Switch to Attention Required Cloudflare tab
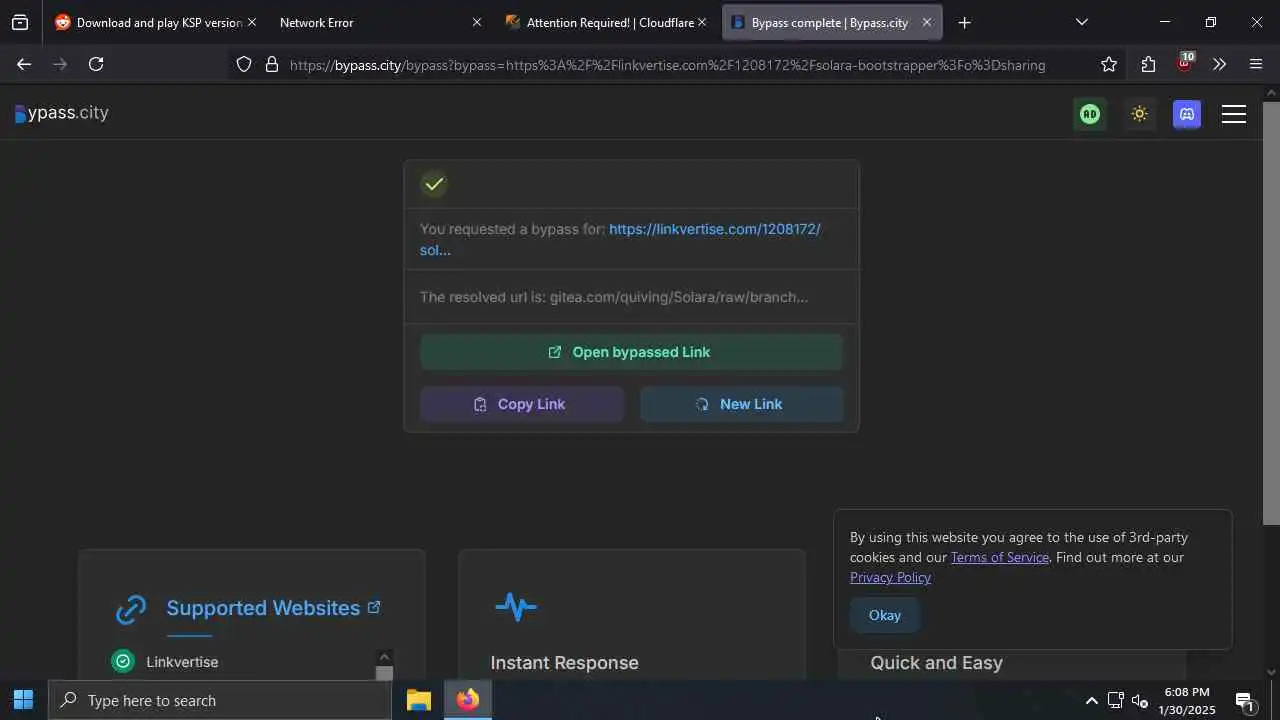 (605, 22)
